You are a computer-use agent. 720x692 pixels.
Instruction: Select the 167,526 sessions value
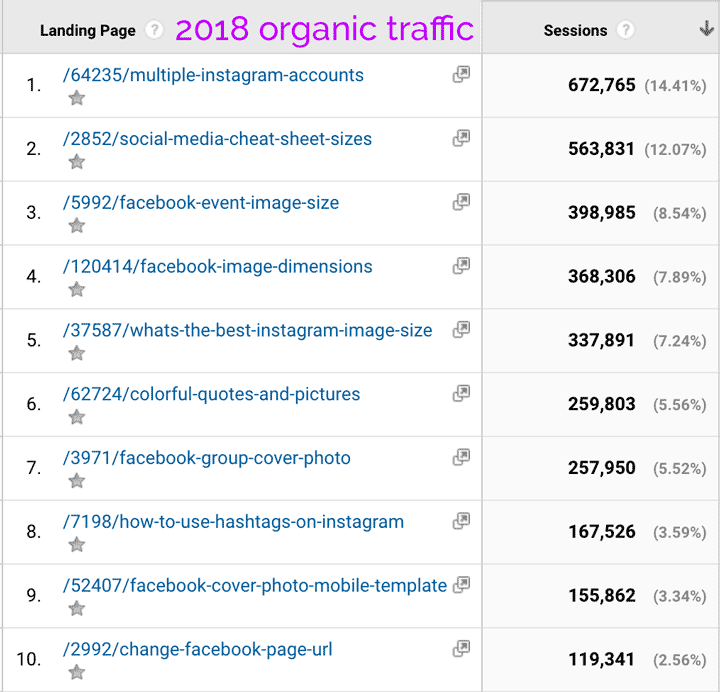(602, 532)
